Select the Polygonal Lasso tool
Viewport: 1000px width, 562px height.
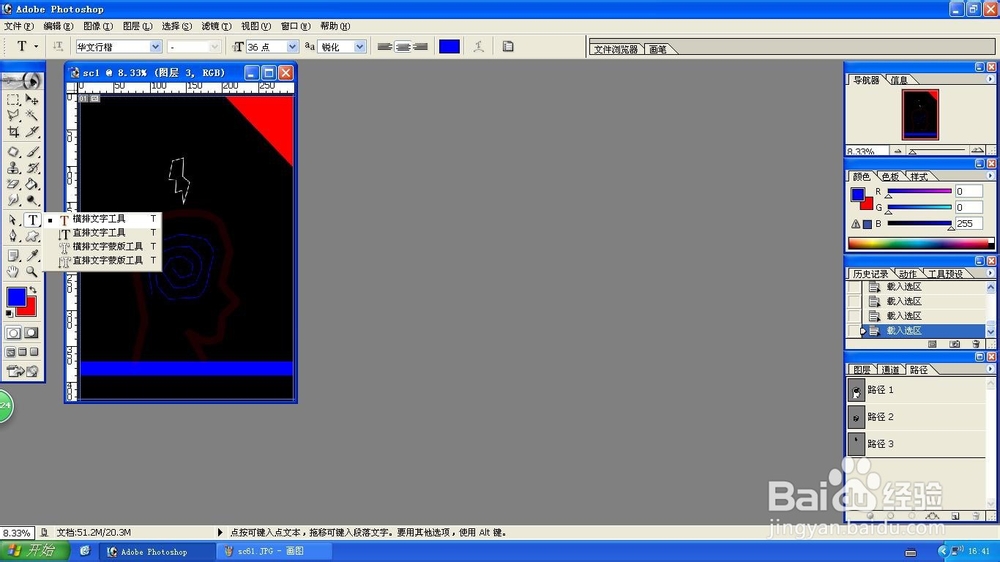(13, 115)
